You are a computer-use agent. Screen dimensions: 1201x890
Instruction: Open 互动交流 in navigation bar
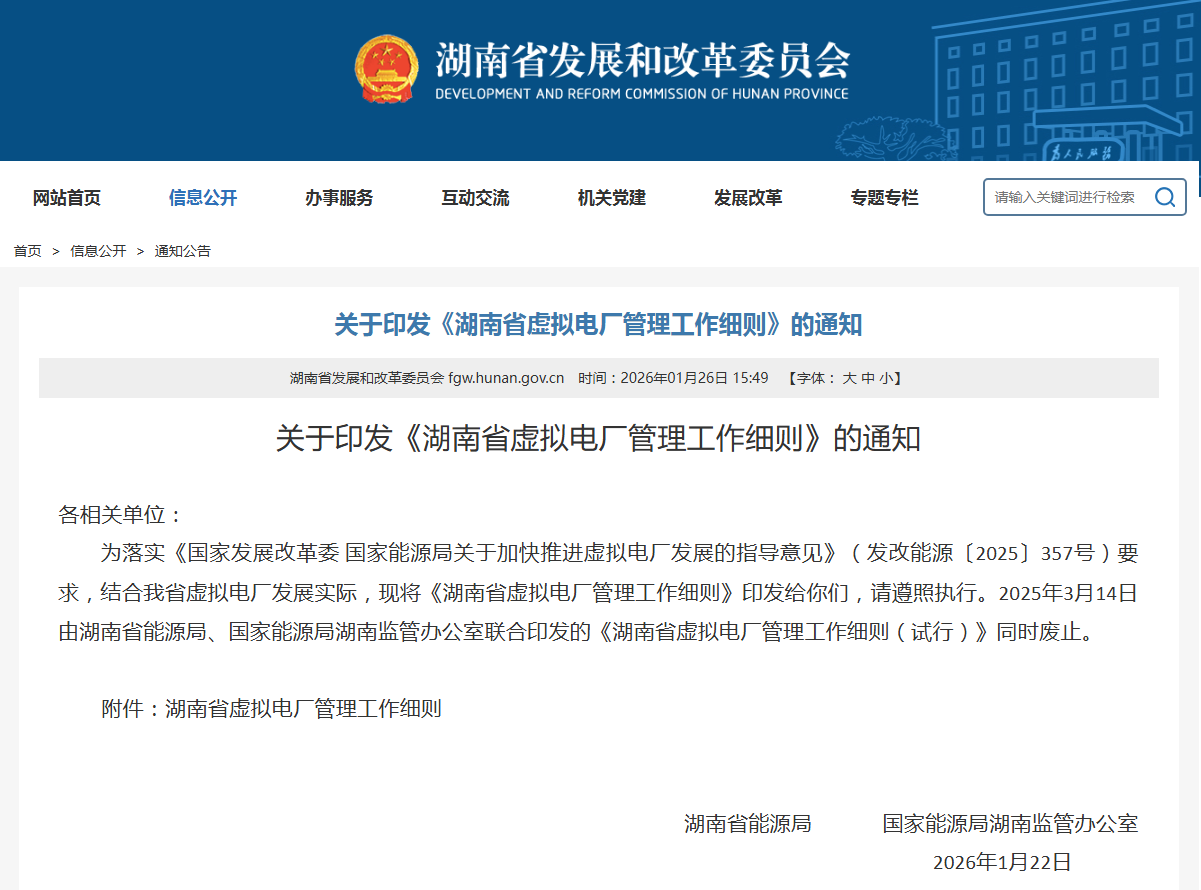tap(475, 198)
